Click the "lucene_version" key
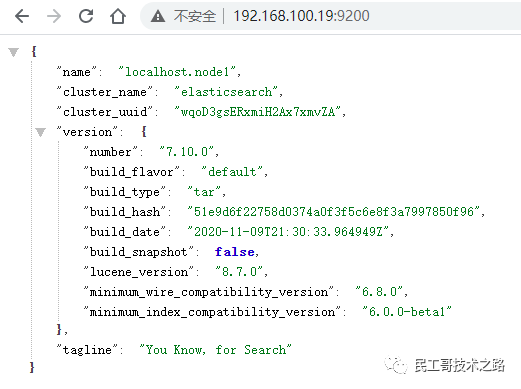521x389 pixels. [x=138, y=272]
